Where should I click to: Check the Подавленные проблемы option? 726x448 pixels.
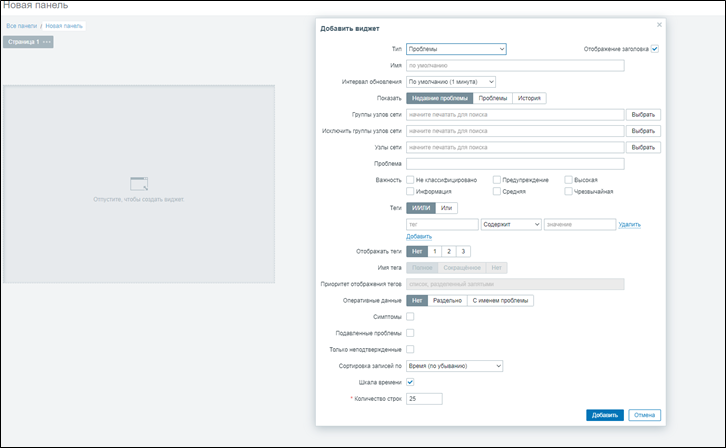point(410,332)
